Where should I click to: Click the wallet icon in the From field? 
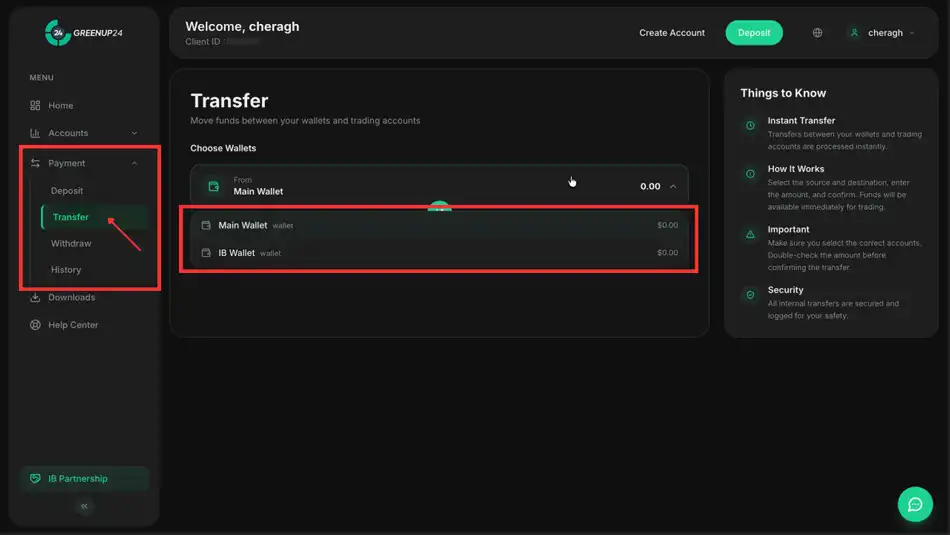(213, 186)
